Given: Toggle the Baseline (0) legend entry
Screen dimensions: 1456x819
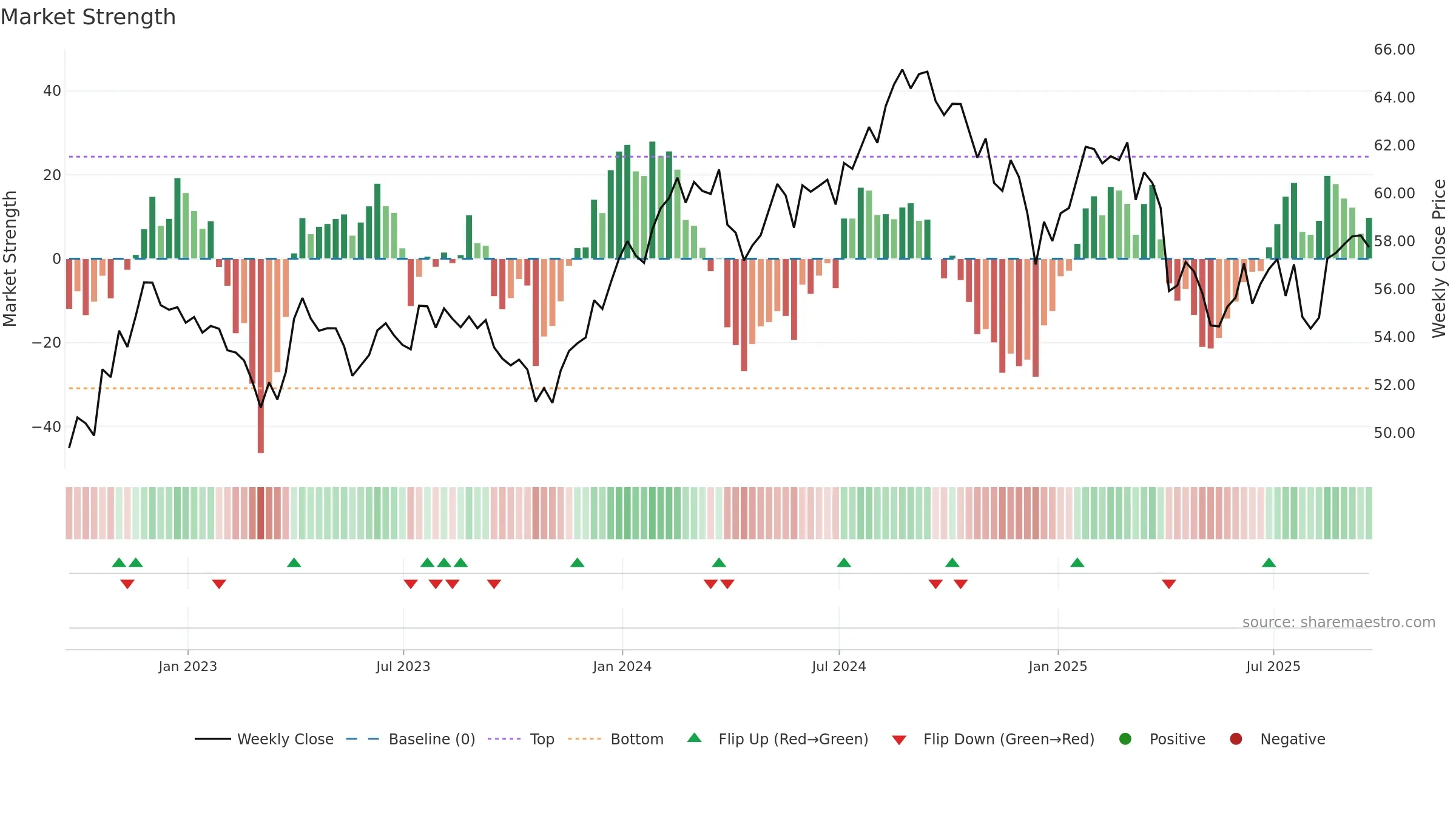Looking at the screenshot, I should pos(411,739).
